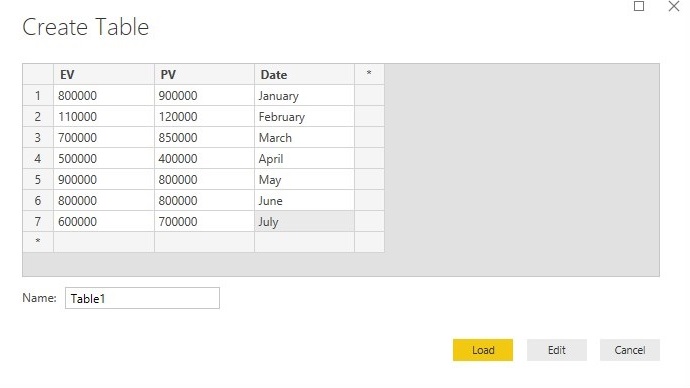This screenshot has width=690, height=388.
Task: Click the empty PV cell in the new row
Action: [204, 242]
